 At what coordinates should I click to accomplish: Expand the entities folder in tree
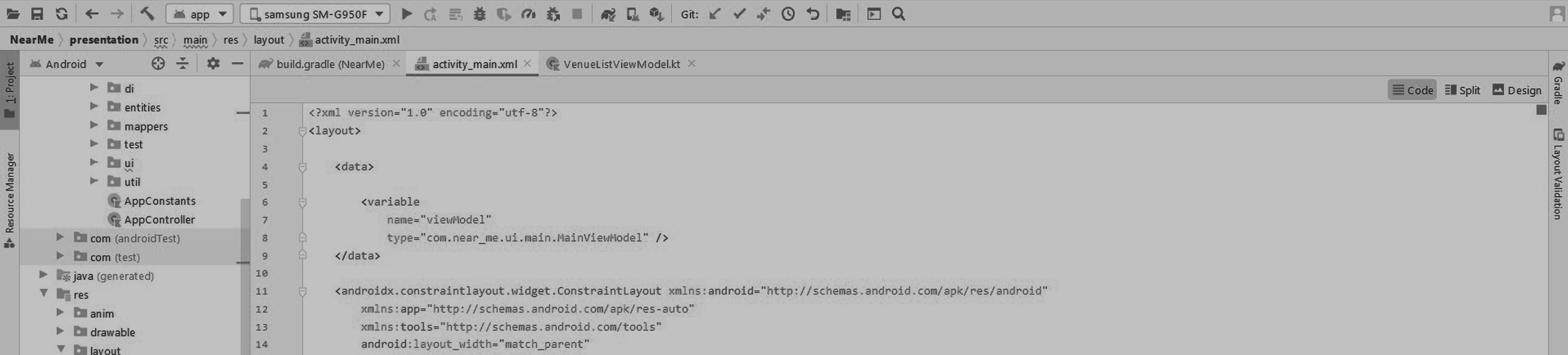click(94, 107)
